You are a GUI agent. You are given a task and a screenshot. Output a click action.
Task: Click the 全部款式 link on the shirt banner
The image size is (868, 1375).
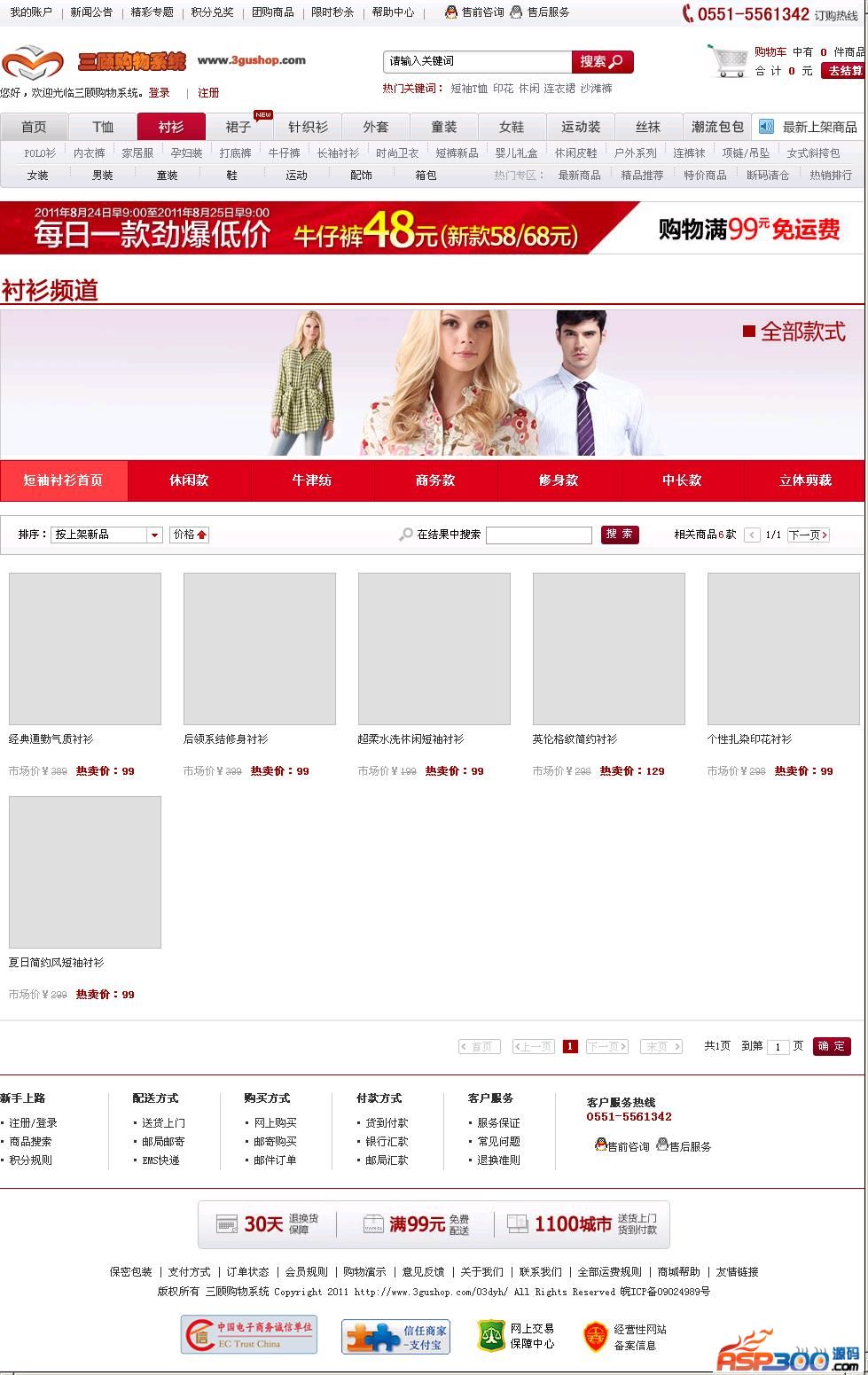point(794,332)
